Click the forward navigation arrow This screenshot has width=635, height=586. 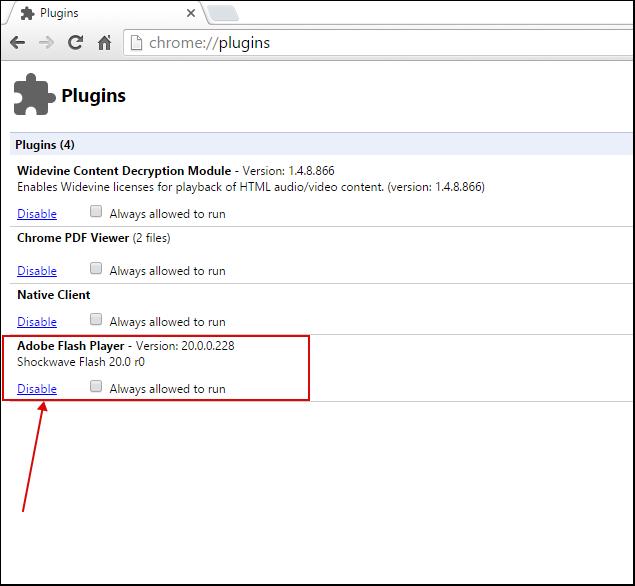coord(47,42)
